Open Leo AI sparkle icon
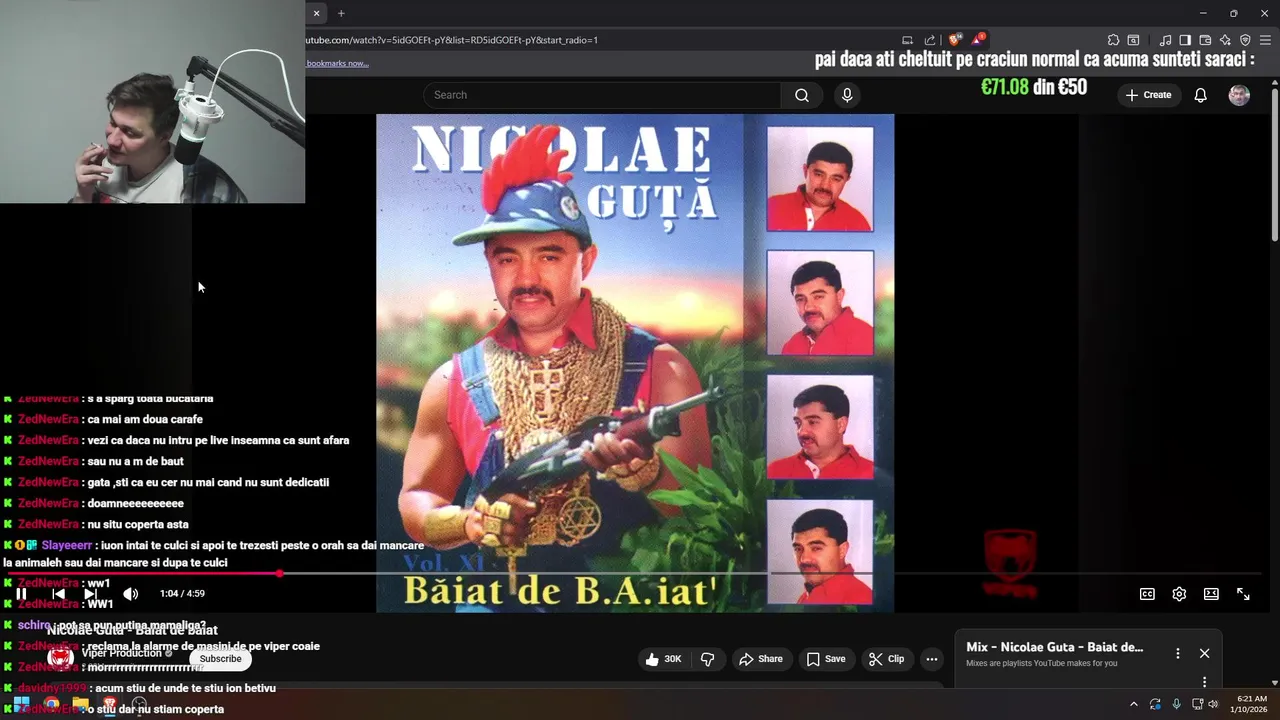The image size is (1280, 720). 1225,40
